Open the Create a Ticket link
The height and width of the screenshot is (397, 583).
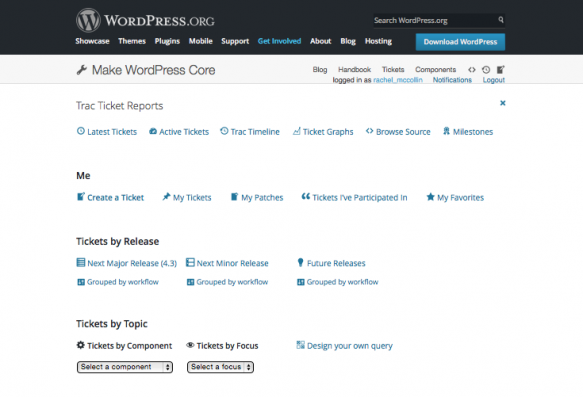click(x=116, y=197)
